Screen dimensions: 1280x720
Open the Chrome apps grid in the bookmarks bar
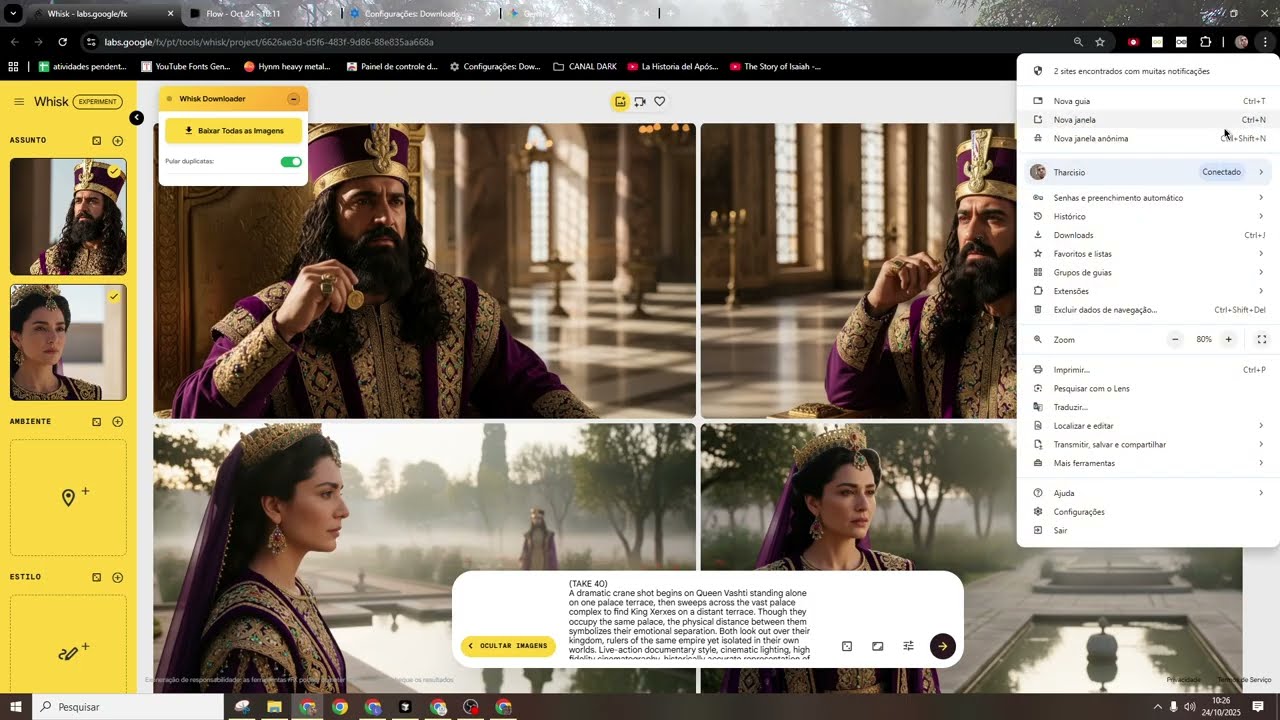(x=13, y=67)
